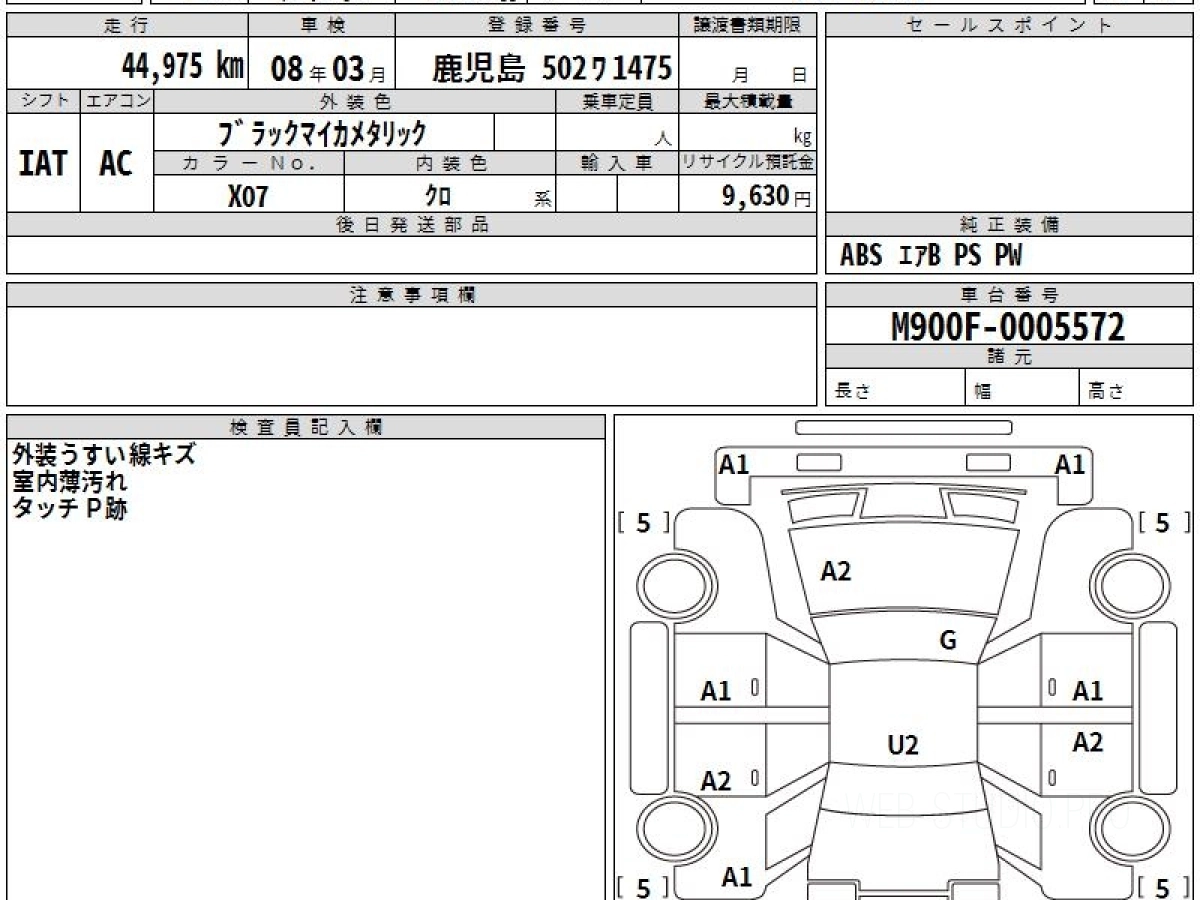The height and width of the screenshot is (900, 1200).
Task: Click the G mark on the windshield
Action: point(948,641)
